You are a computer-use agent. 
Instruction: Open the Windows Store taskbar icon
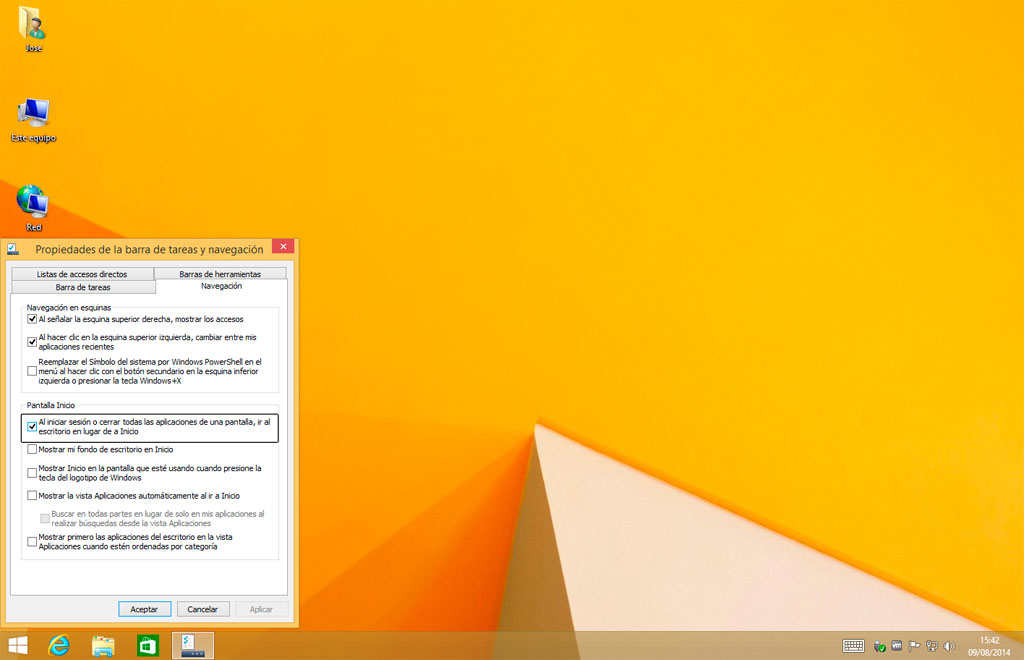coord(147,645)
